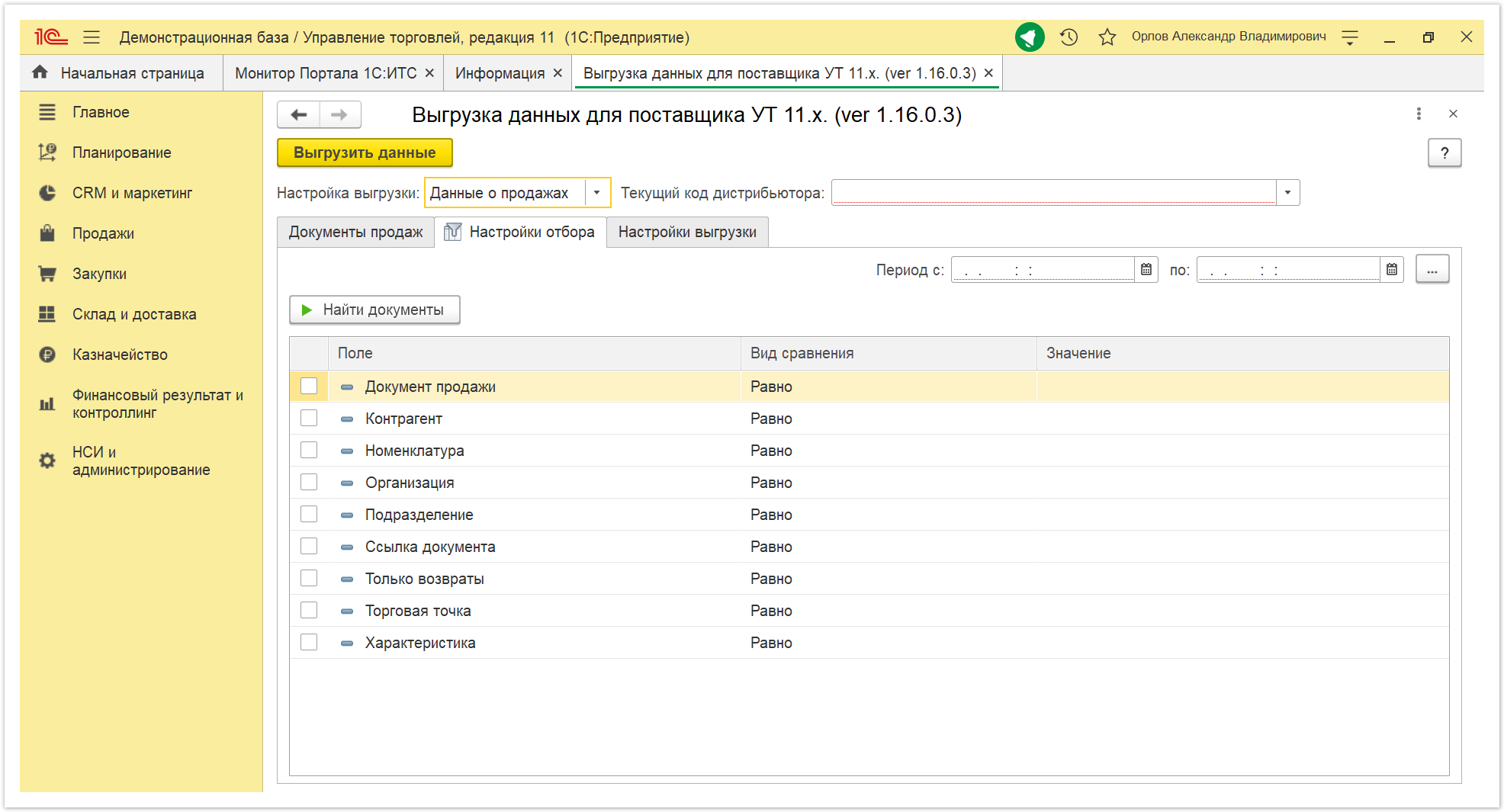Click the Период с date field

click(1043, 269)
